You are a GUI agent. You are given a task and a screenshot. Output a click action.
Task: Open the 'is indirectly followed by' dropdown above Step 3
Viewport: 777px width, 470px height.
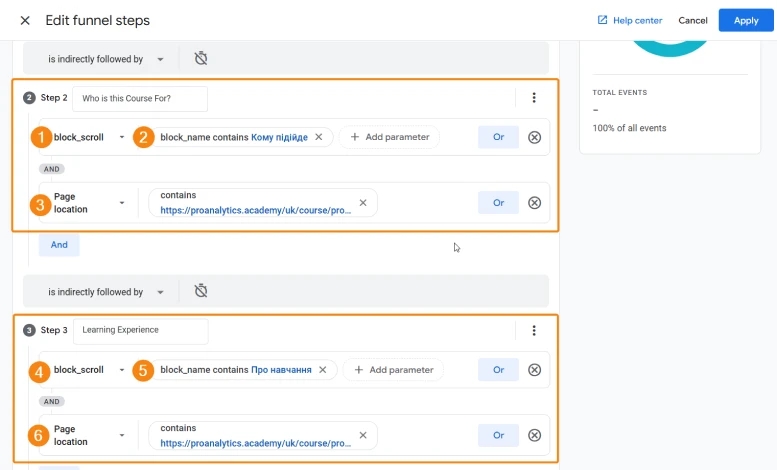coord(106,292)
